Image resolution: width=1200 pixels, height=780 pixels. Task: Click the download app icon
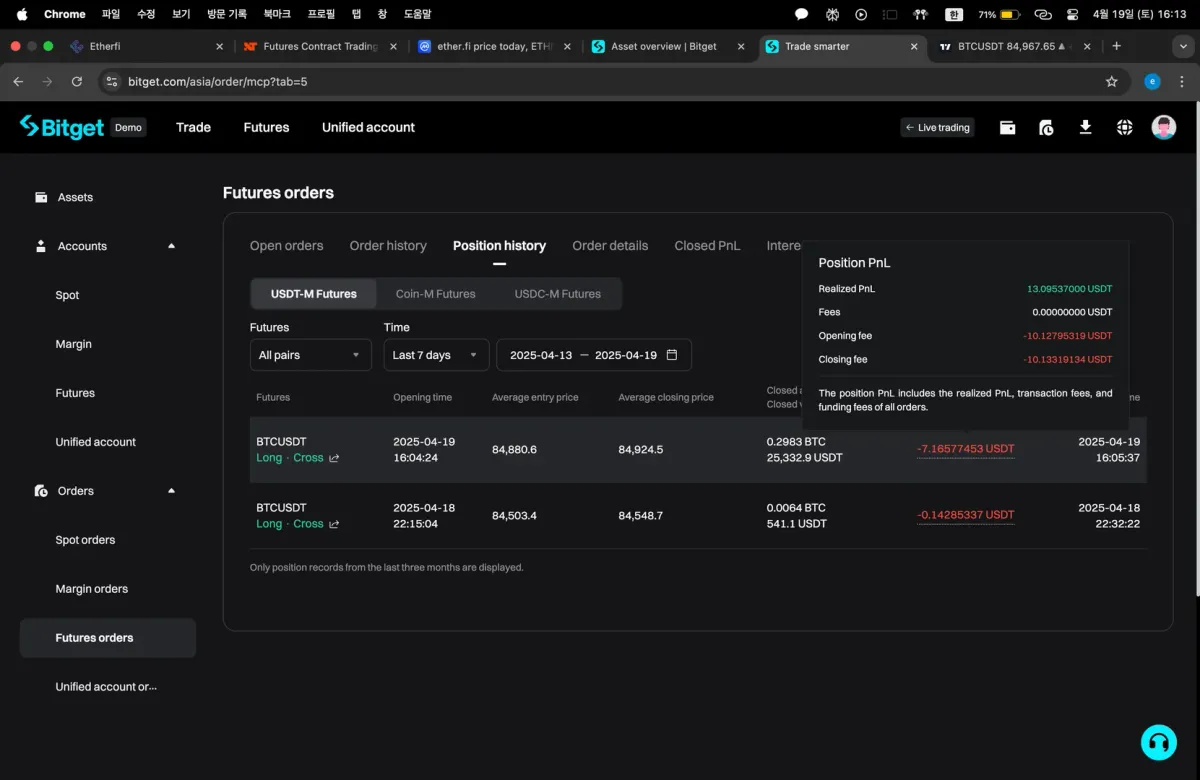pos(1085,128)
